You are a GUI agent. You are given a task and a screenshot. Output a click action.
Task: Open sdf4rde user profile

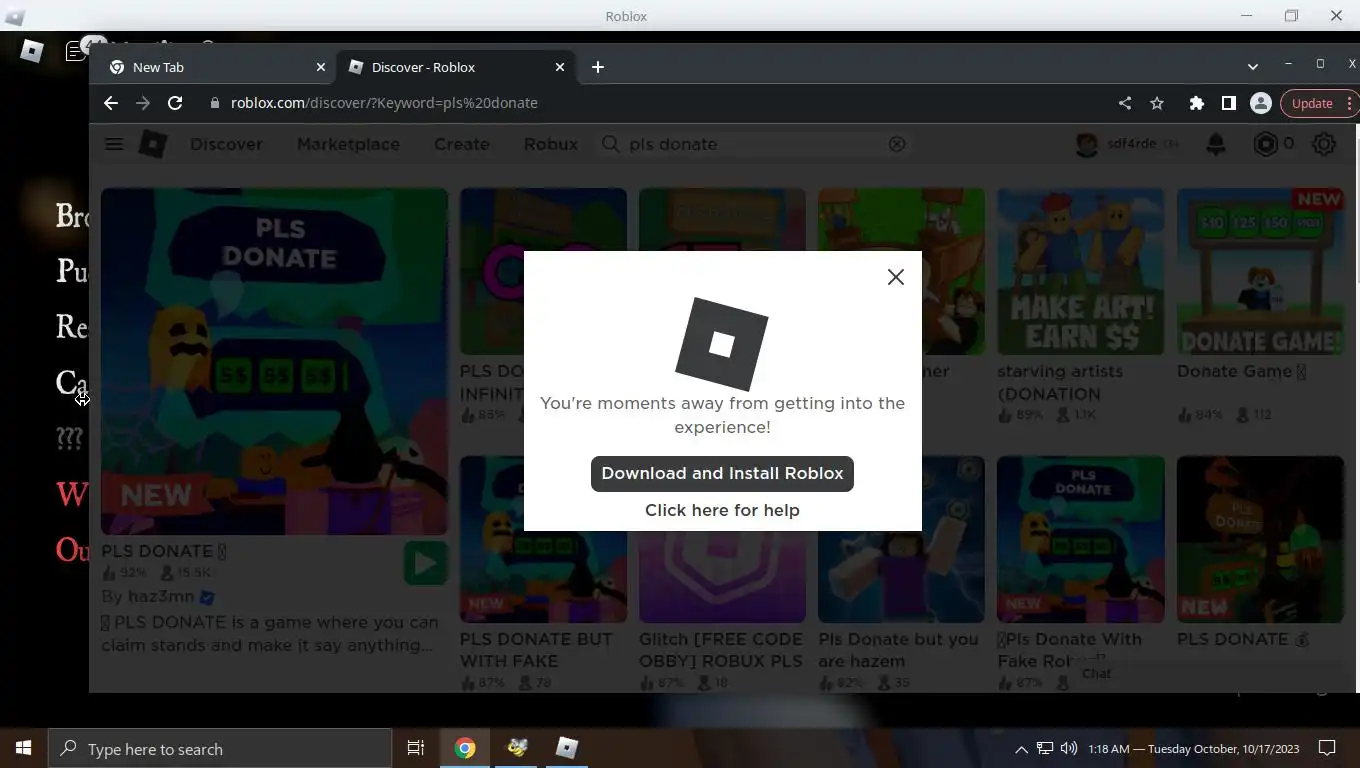(x=1127, y=144)
